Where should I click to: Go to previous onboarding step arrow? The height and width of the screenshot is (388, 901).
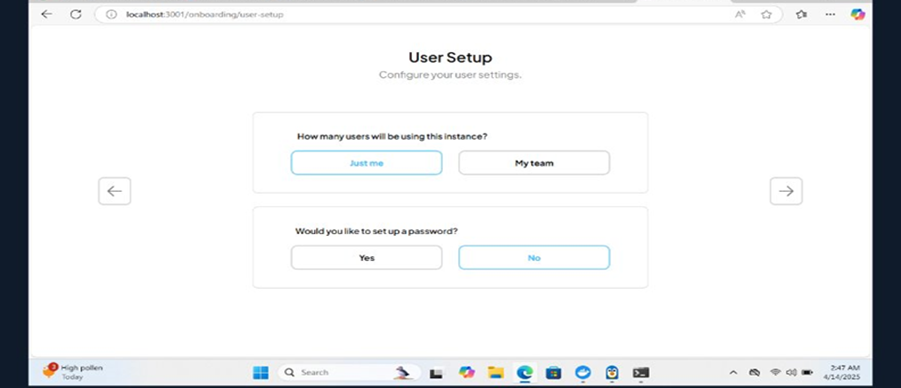click(x=114, y=191)
